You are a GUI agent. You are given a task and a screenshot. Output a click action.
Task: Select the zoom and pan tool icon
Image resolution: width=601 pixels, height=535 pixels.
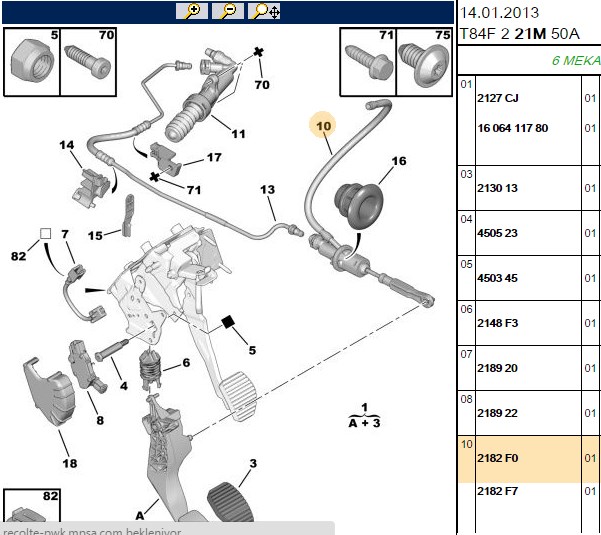point(264,11)
